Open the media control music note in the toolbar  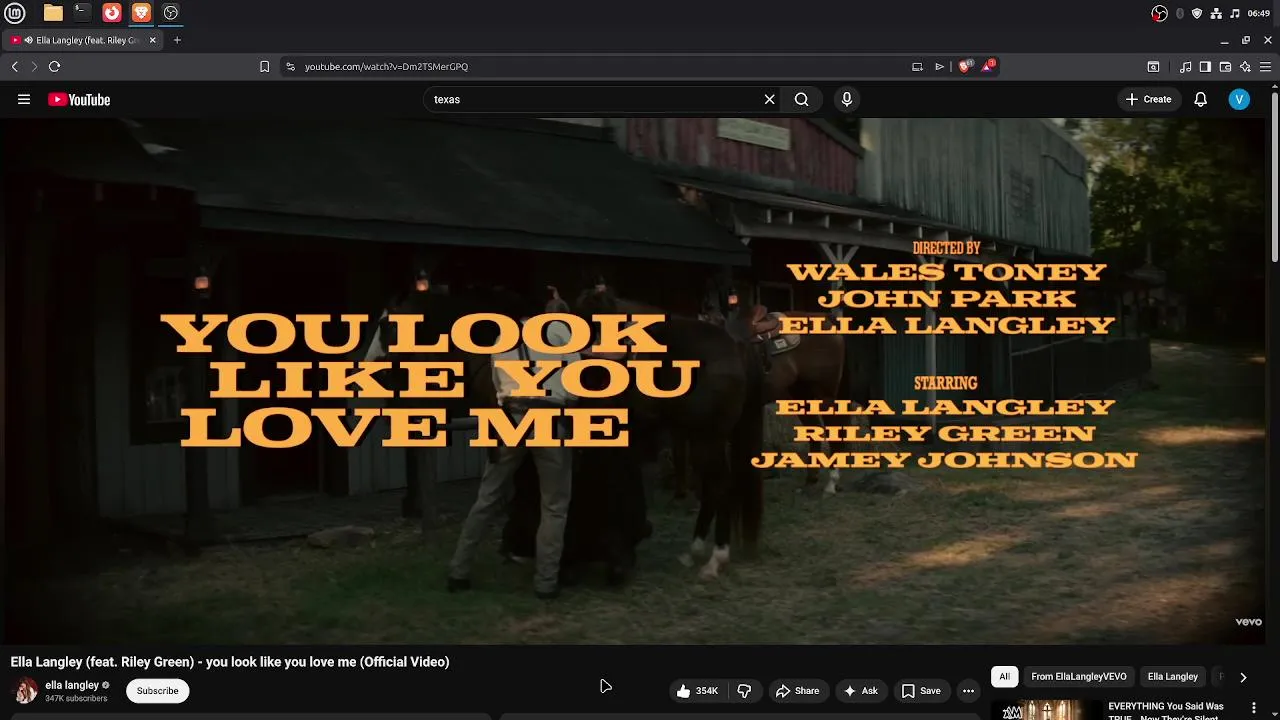(x=1186, y=66)
